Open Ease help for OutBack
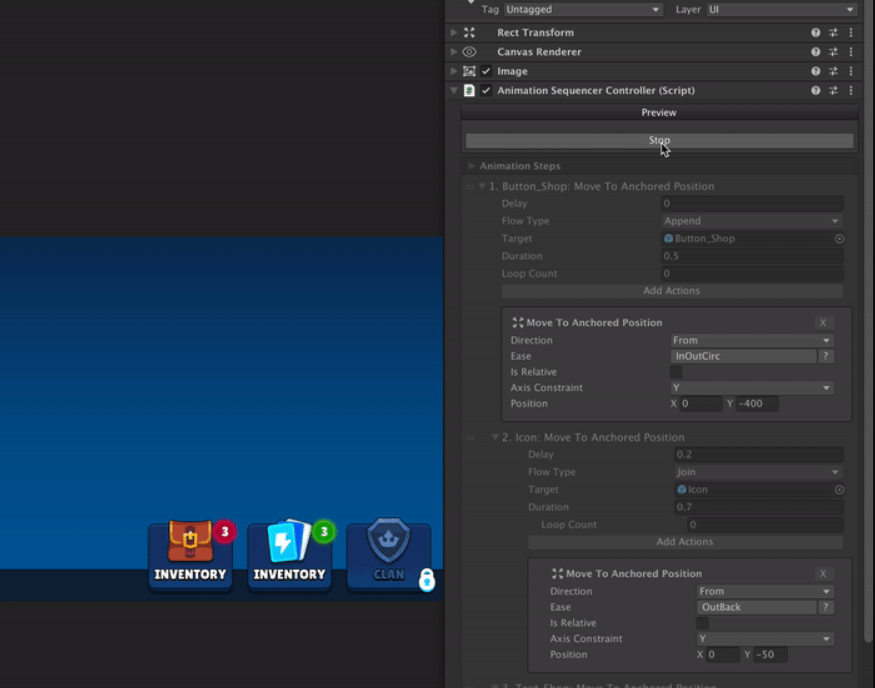 point(825,607)
